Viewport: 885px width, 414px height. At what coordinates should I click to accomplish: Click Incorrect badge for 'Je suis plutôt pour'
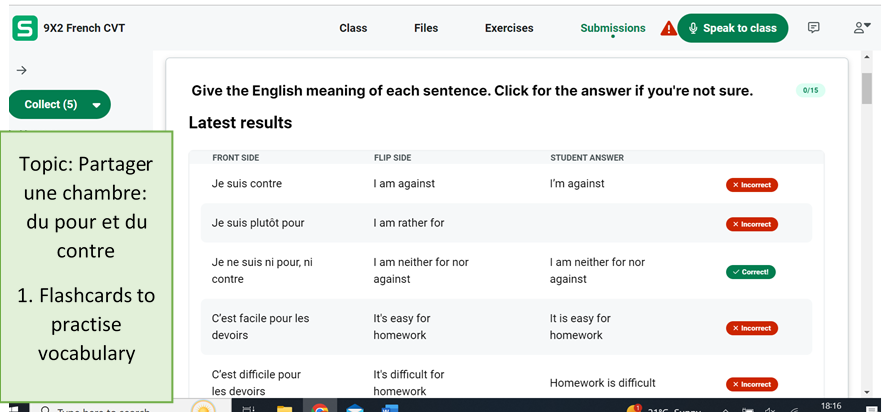point(751,224)
